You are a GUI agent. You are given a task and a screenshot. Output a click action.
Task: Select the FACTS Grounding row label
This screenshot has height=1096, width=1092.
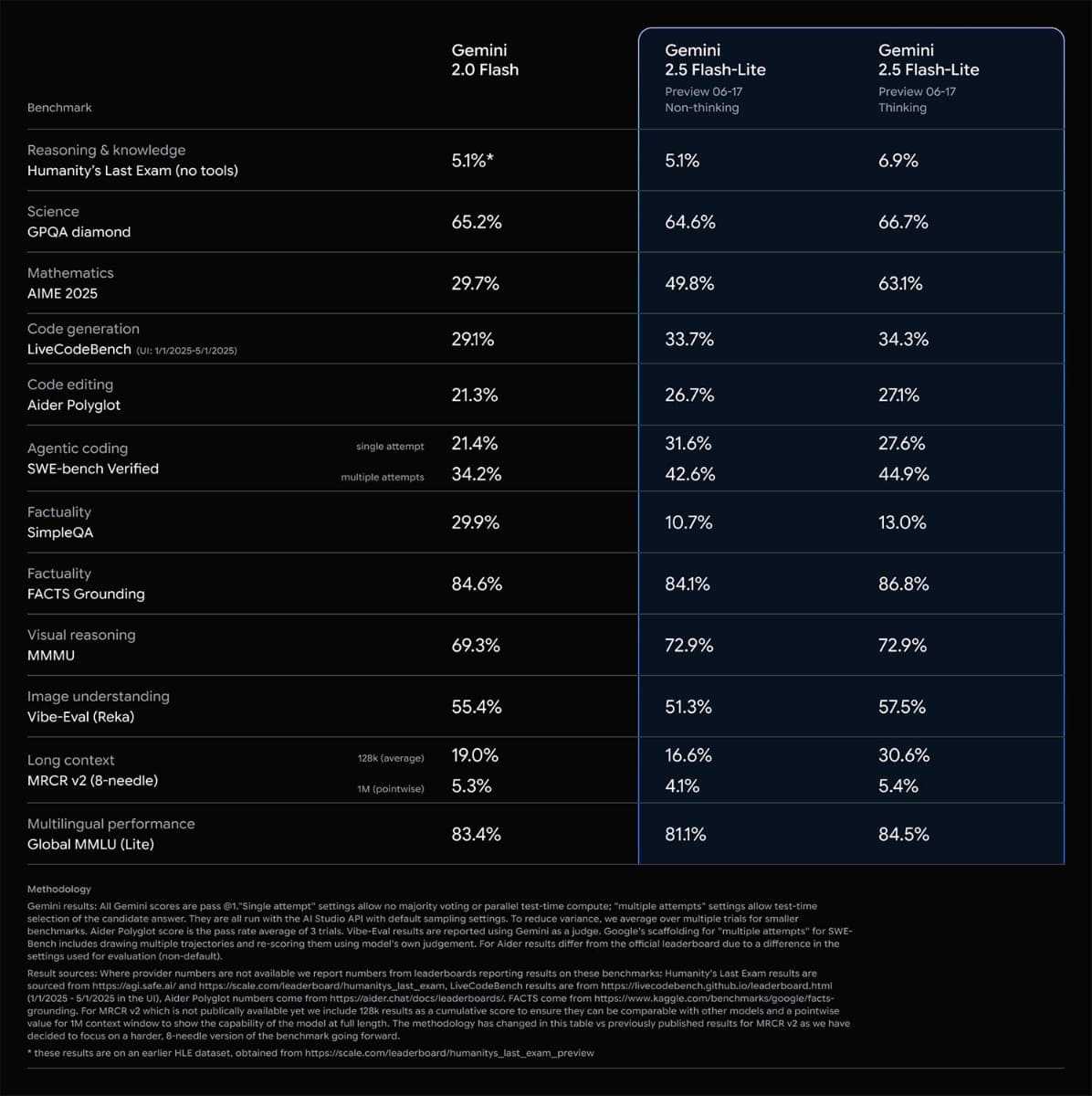[86, 594]
